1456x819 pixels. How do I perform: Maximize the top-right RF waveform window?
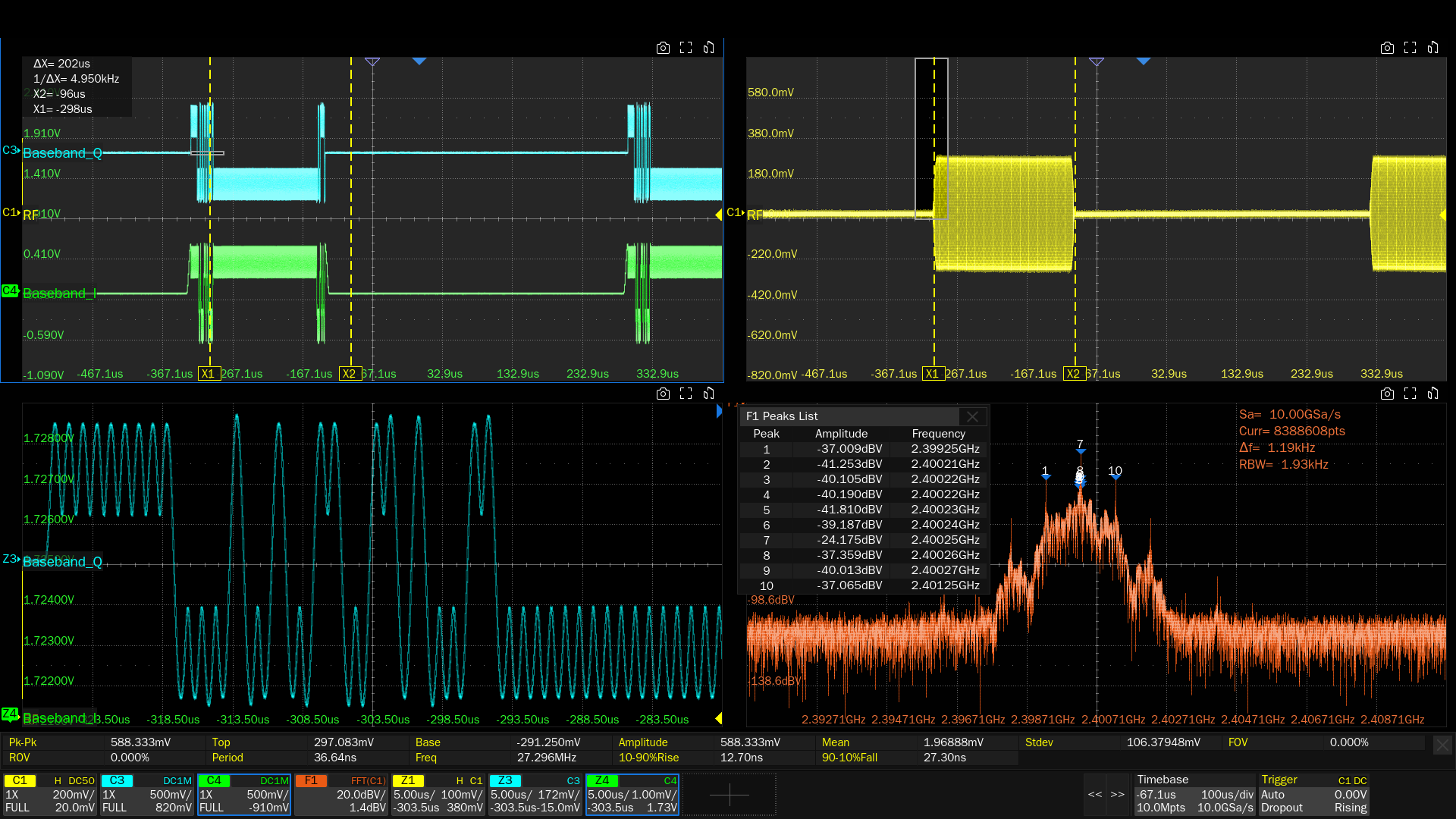click(1410, 48)
